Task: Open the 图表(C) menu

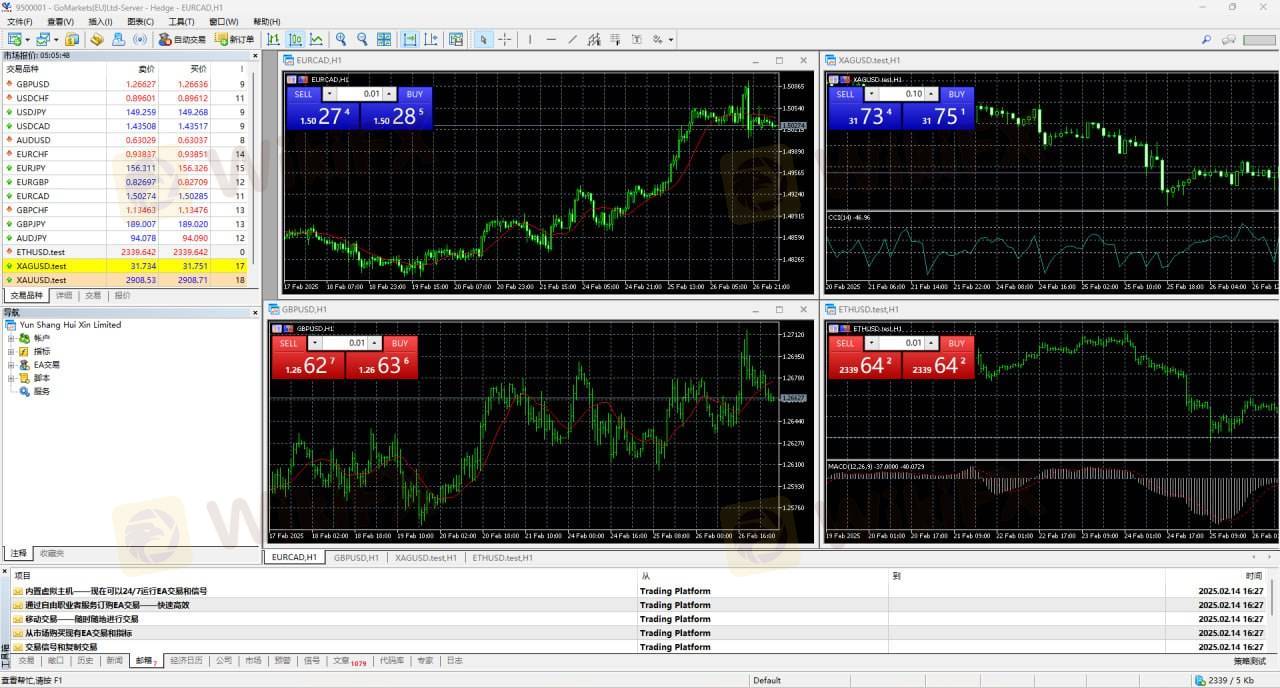Action: coord(140,21)
